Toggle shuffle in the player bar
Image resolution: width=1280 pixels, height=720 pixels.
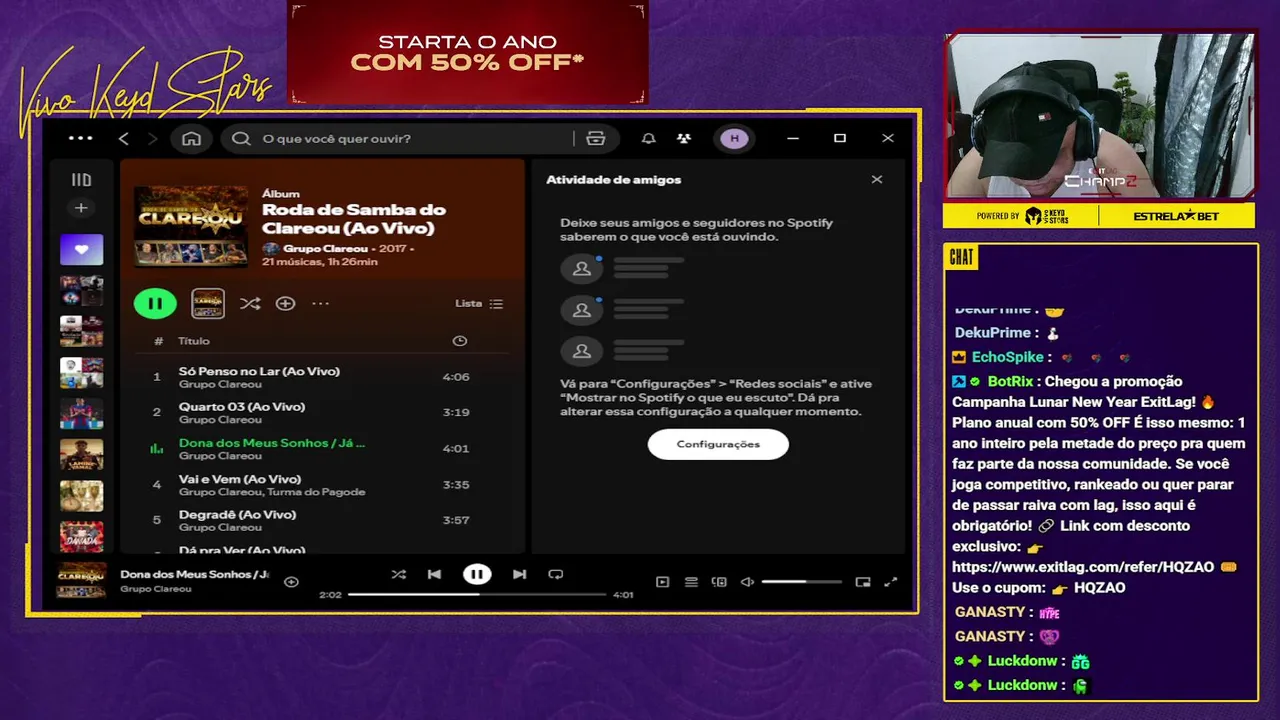point(399,574)
